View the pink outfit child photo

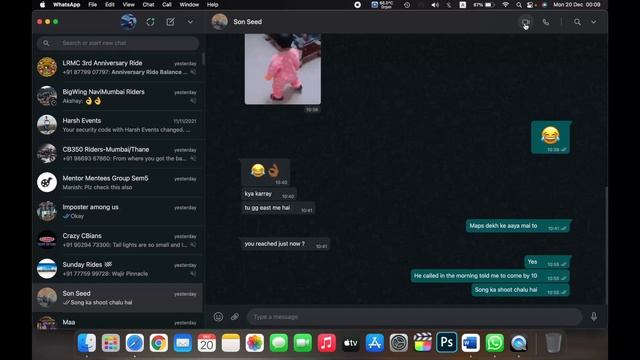coord(282,69)
